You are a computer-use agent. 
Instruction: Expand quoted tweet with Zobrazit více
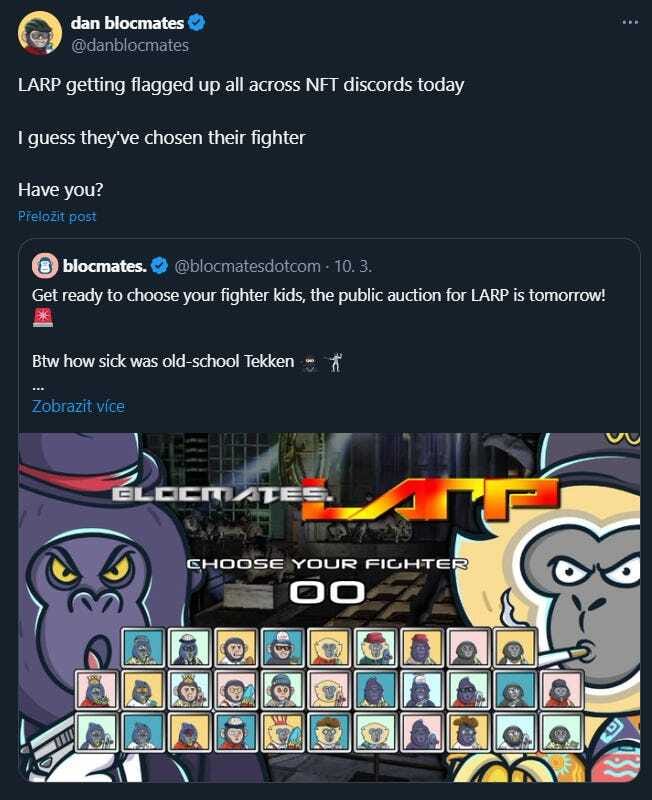(x=78, y=406)
